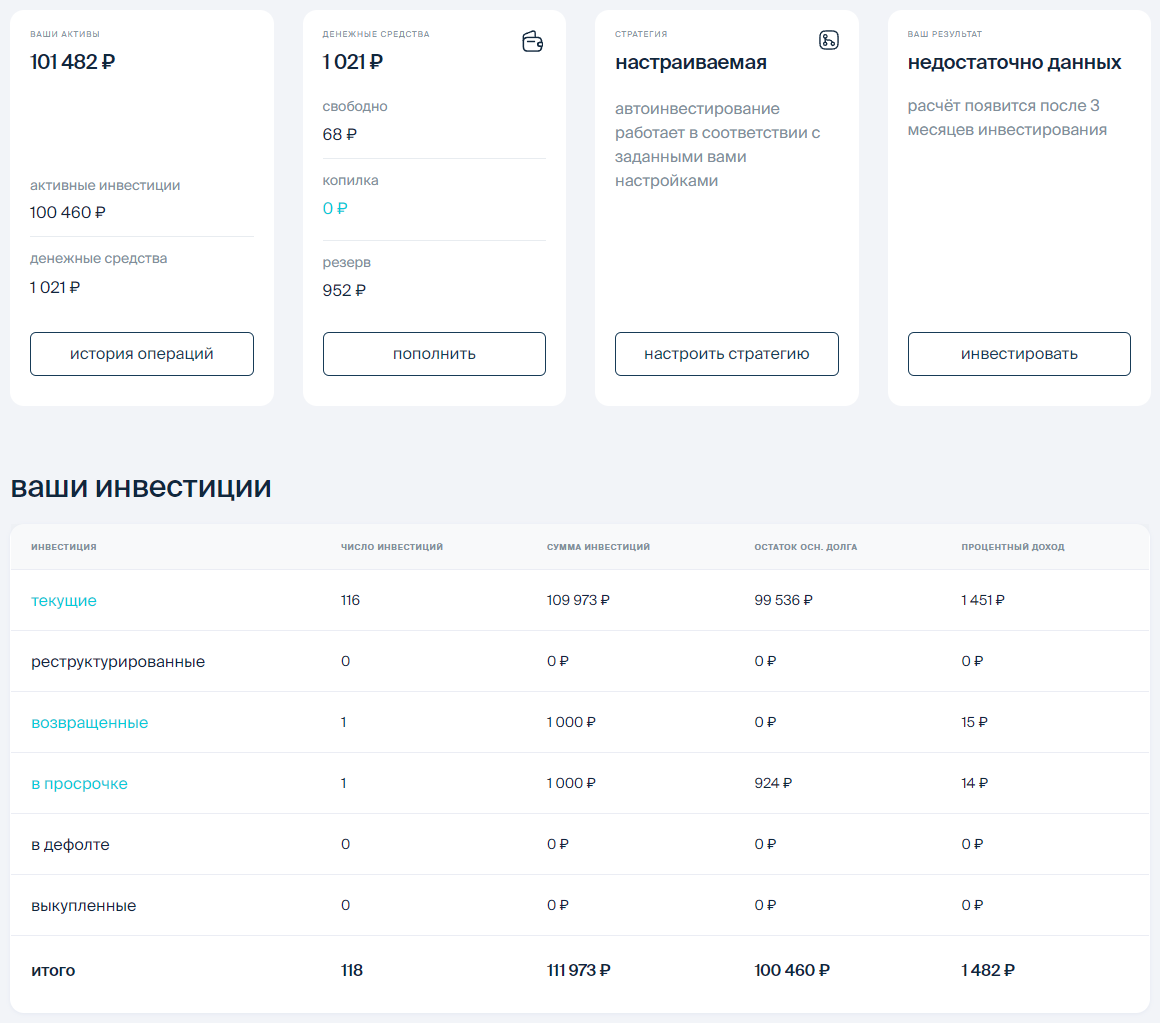Open the возвращенные investments link
Viewport: 1160px width, 1023px height.
pos(91,722)
